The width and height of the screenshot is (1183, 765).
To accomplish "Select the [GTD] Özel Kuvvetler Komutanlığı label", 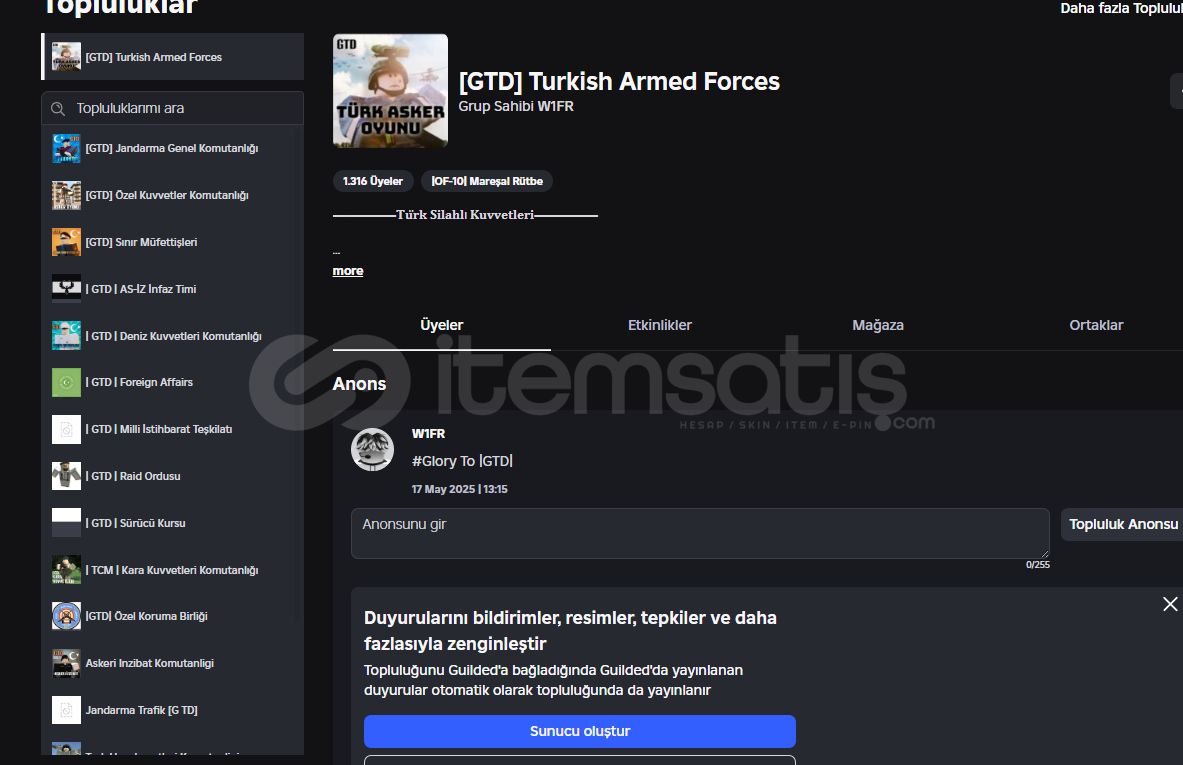I will [167, 195].
